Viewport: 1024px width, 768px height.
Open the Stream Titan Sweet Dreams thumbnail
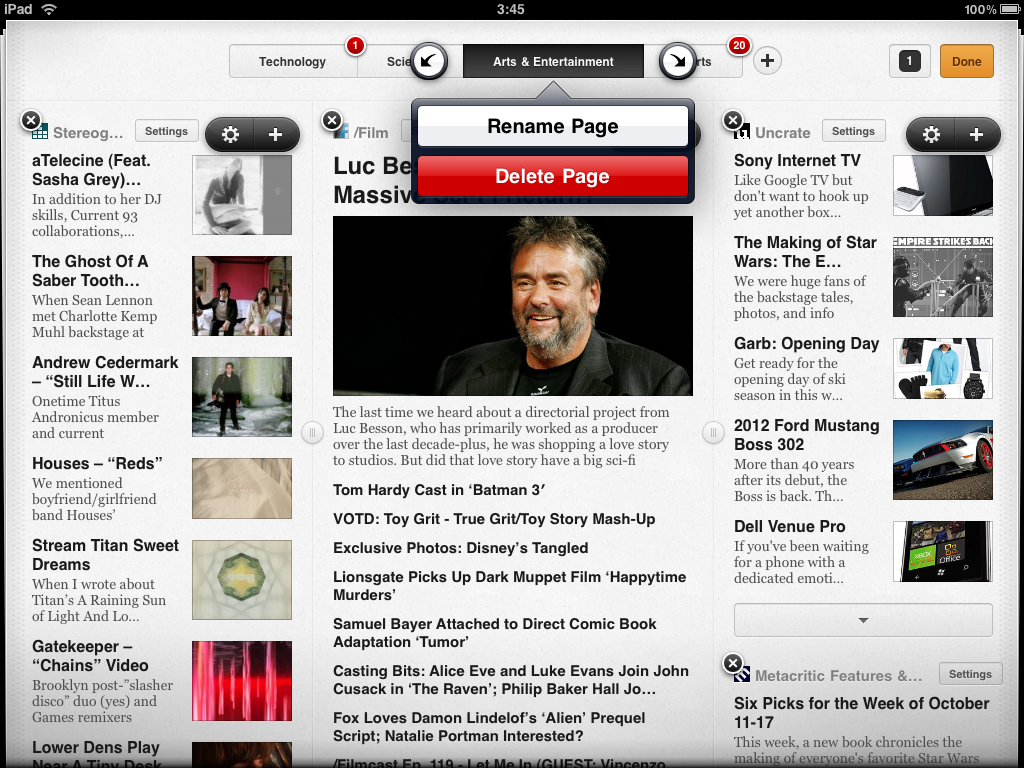(242, 580)
